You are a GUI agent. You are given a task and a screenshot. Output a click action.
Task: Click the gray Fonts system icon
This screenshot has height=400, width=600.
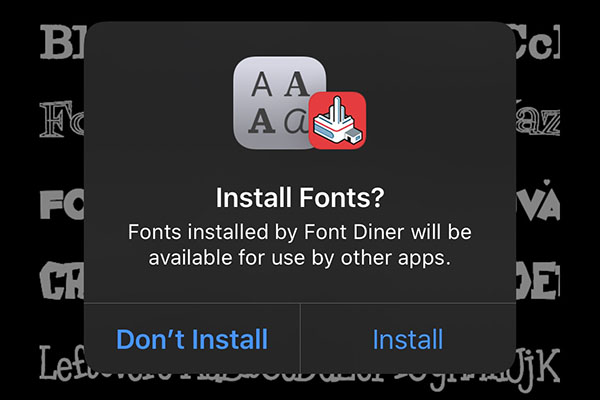[x=279, y=103]
